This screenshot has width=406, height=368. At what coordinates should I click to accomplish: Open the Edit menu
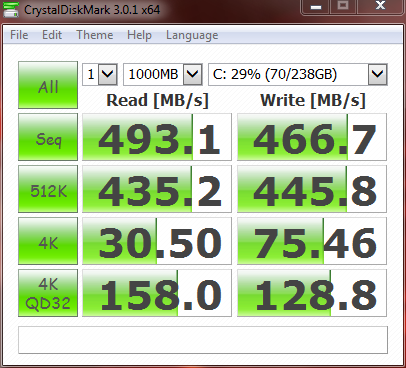tap(52, 35)
